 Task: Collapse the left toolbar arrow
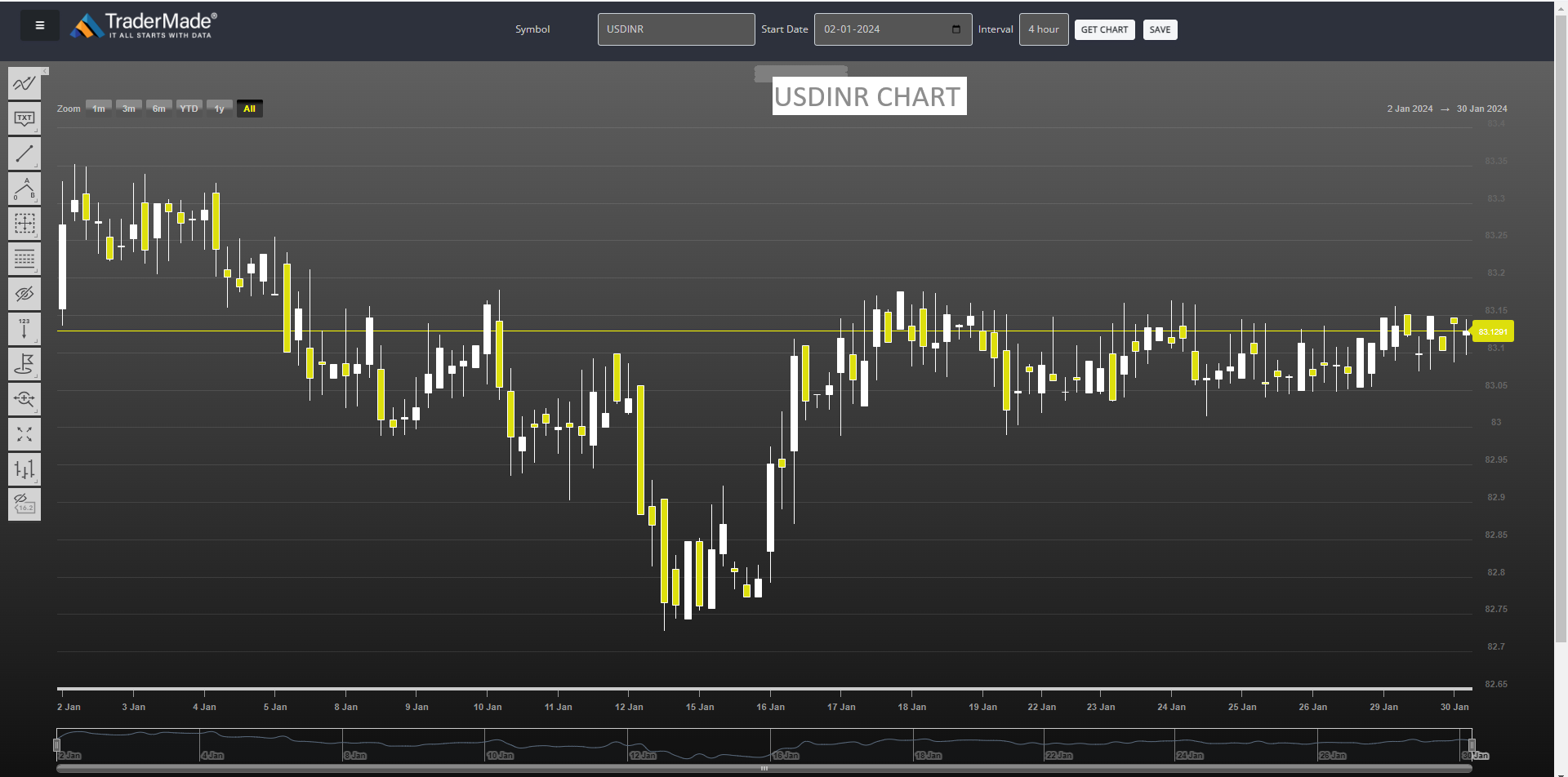(x=46, y=72)
